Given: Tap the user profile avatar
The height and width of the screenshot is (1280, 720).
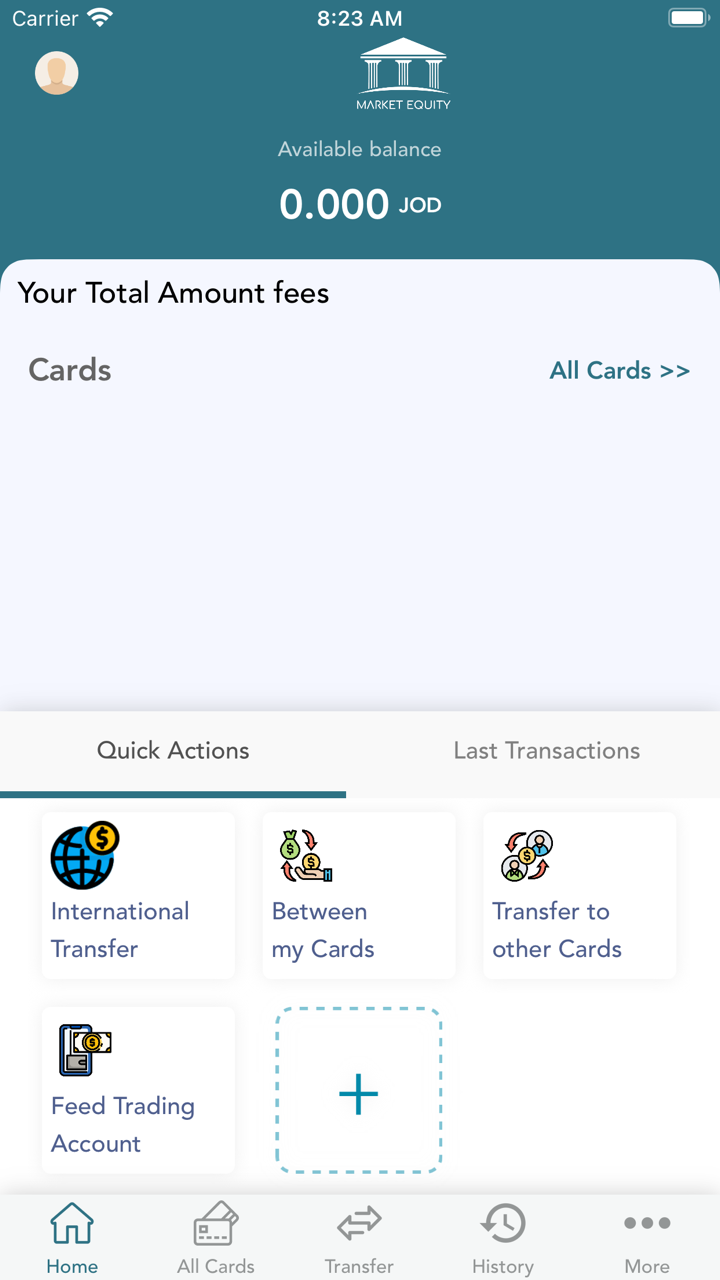Looking at the screenshot, I should (57, 73).
